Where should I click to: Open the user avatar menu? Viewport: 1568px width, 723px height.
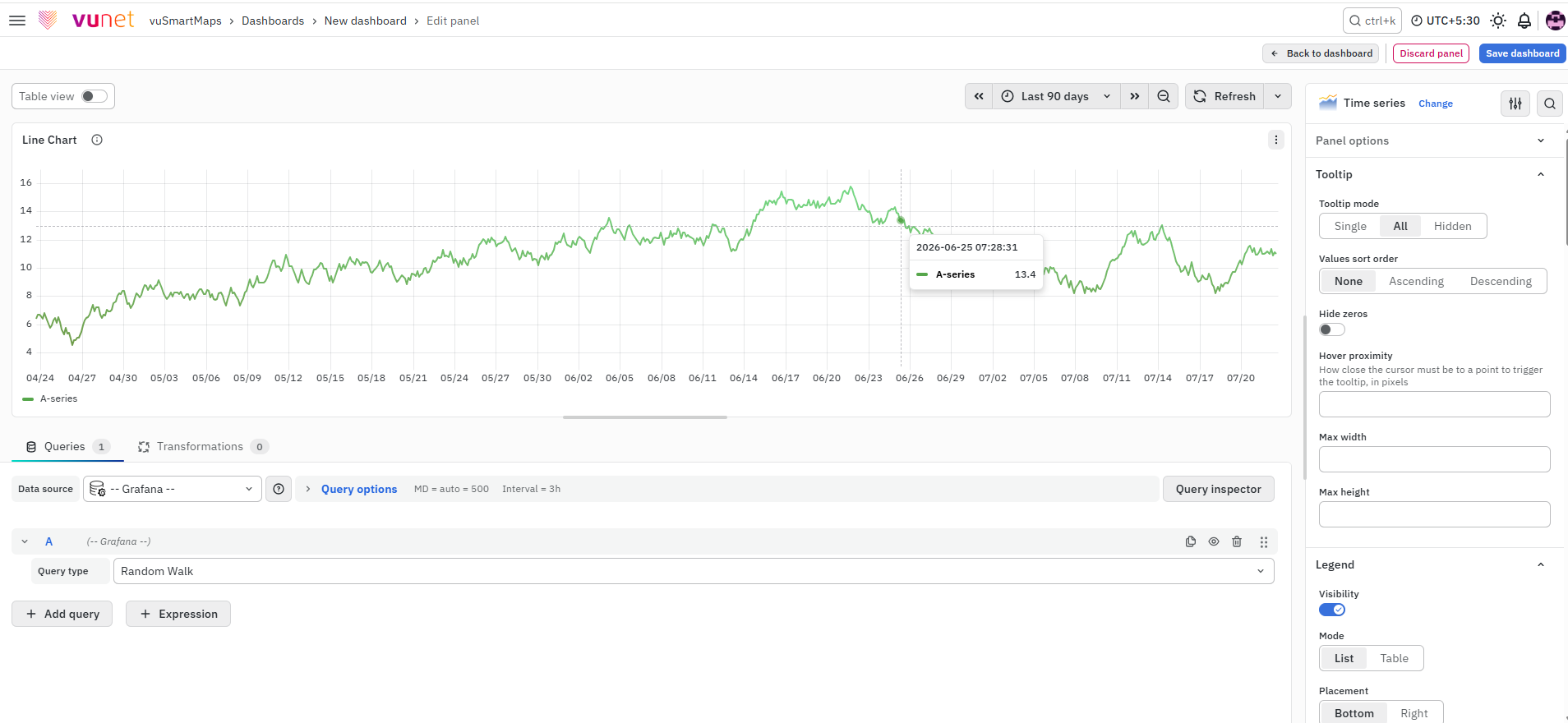pyautogui.click(x=1555, y=21)
